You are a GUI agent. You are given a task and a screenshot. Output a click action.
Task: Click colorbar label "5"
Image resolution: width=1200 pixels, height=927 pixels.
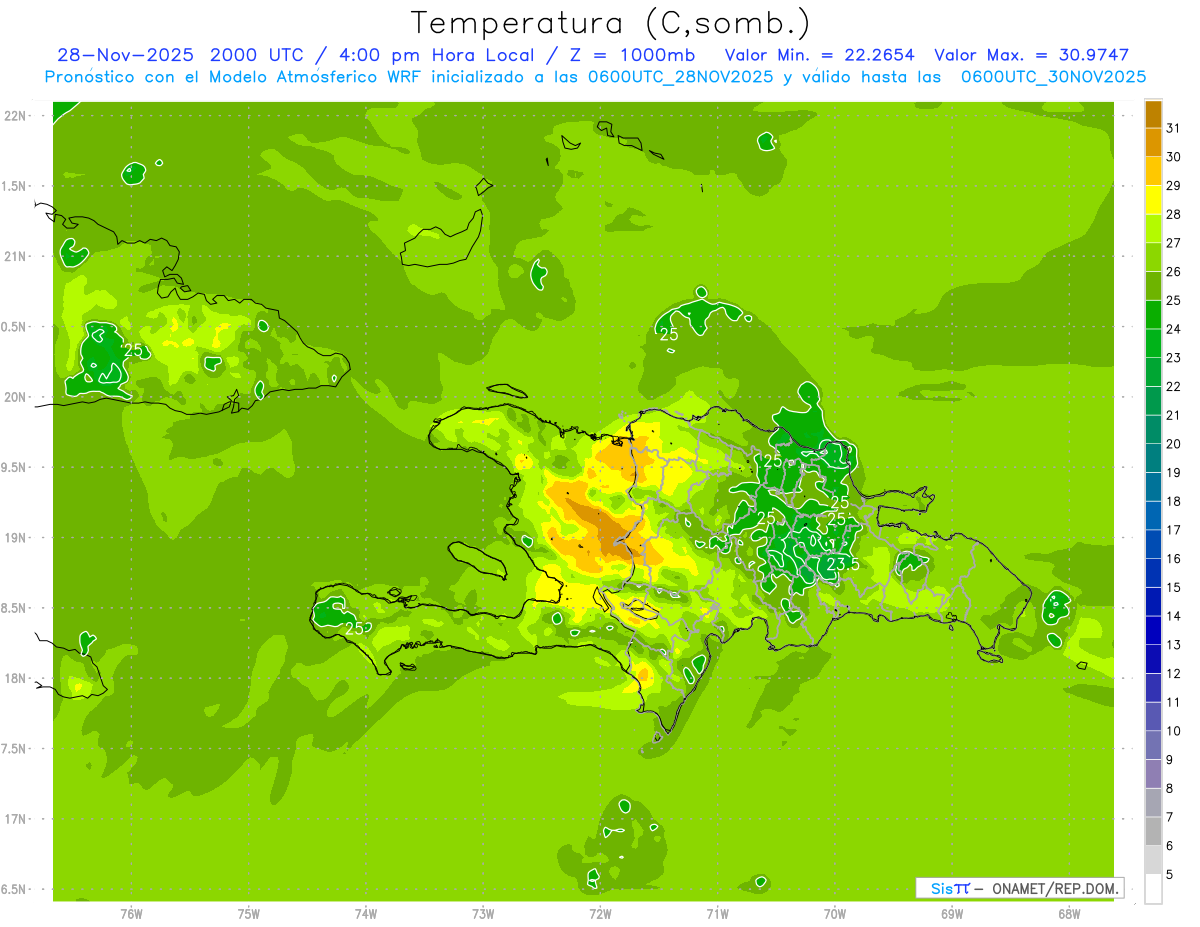point(1170,875)
